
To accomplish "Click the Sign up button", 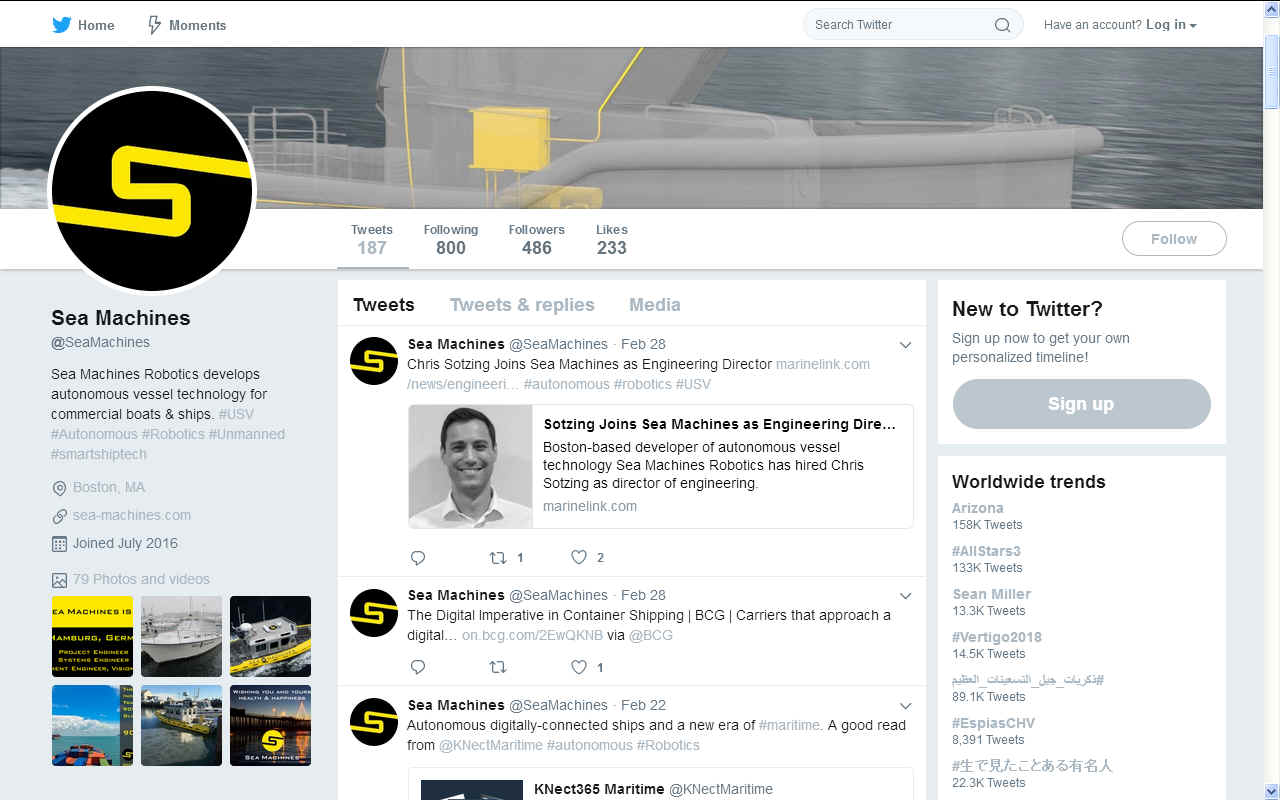I will click(x=1081, y=404).
